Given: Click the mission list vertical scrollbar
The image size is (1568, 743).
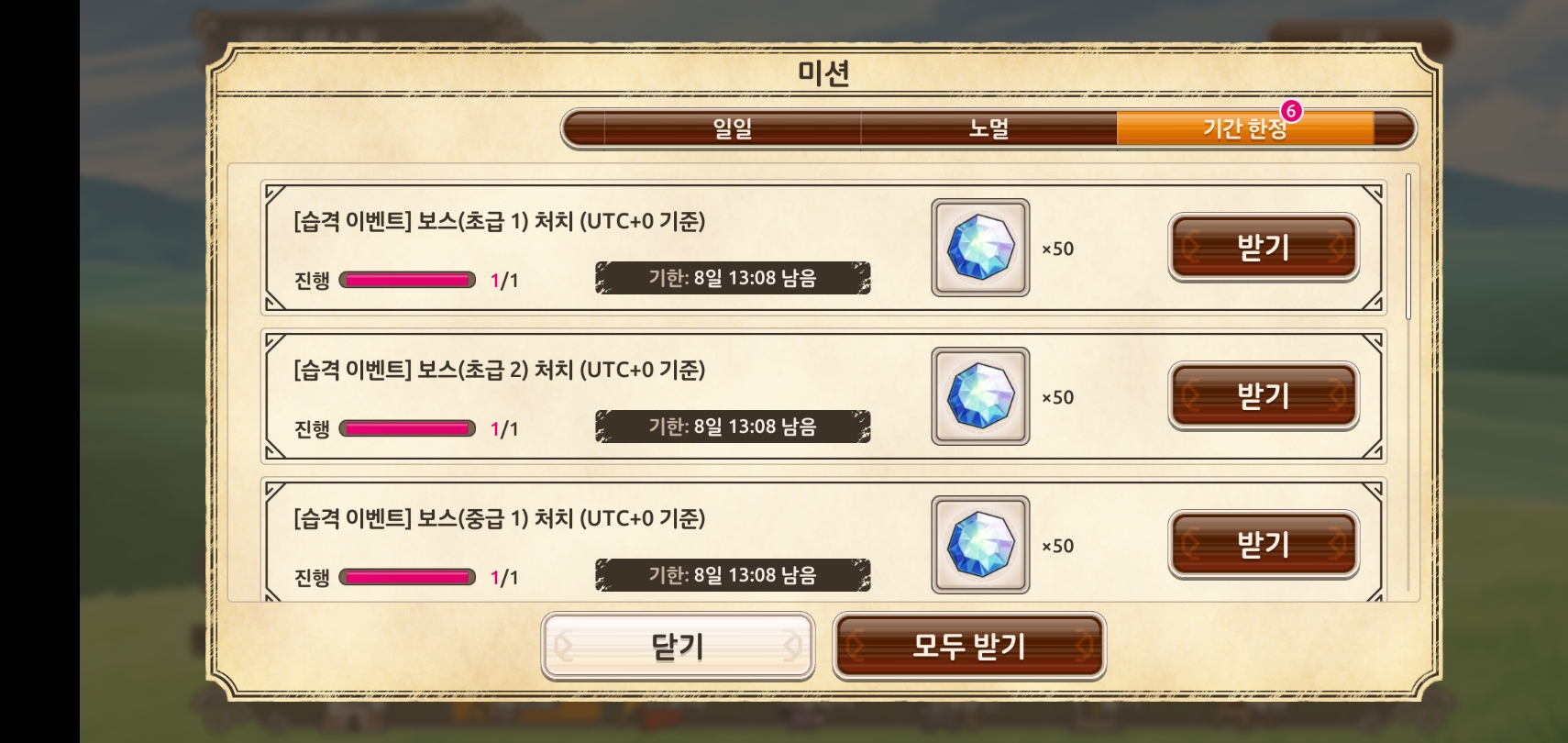Looking at the screenshot, I should tap(1408, 246).
